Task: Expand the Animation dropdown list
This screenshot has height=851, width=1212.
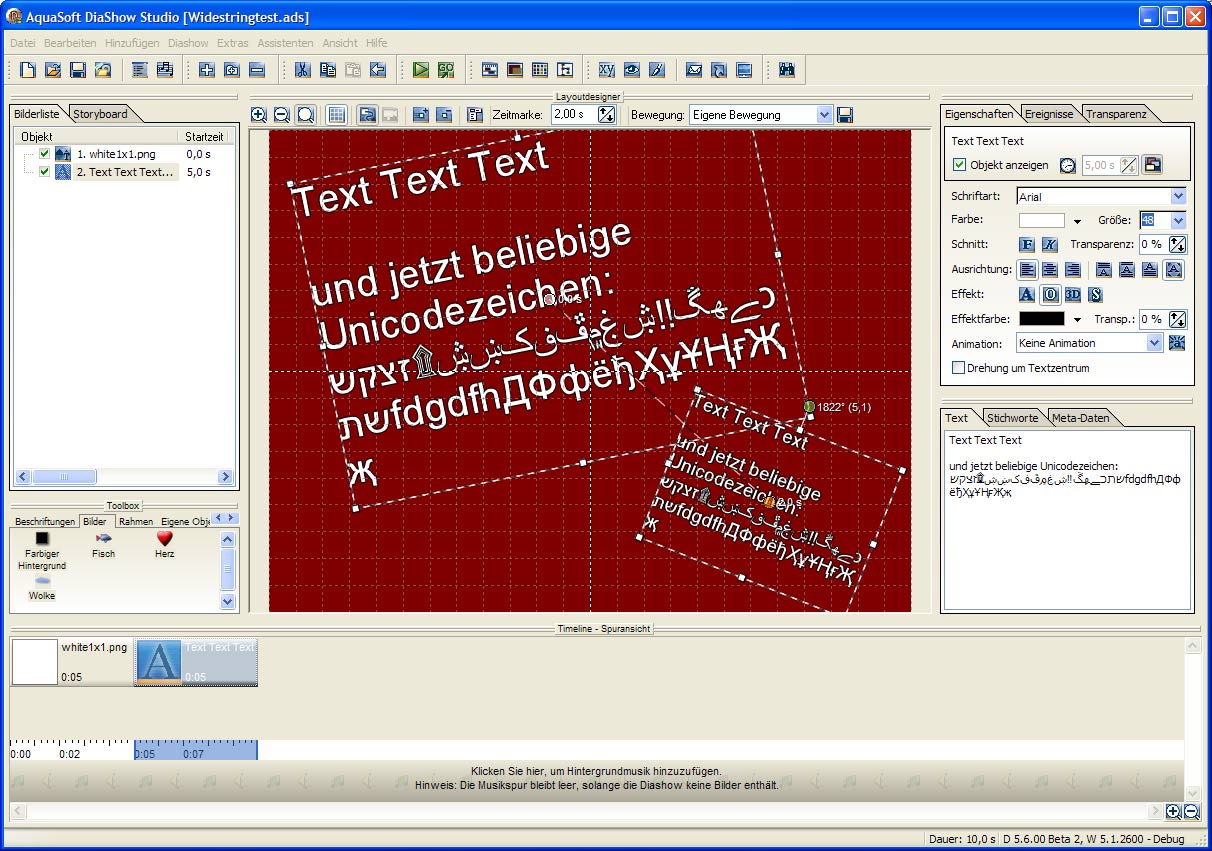Action: [x=1155, y=343]
